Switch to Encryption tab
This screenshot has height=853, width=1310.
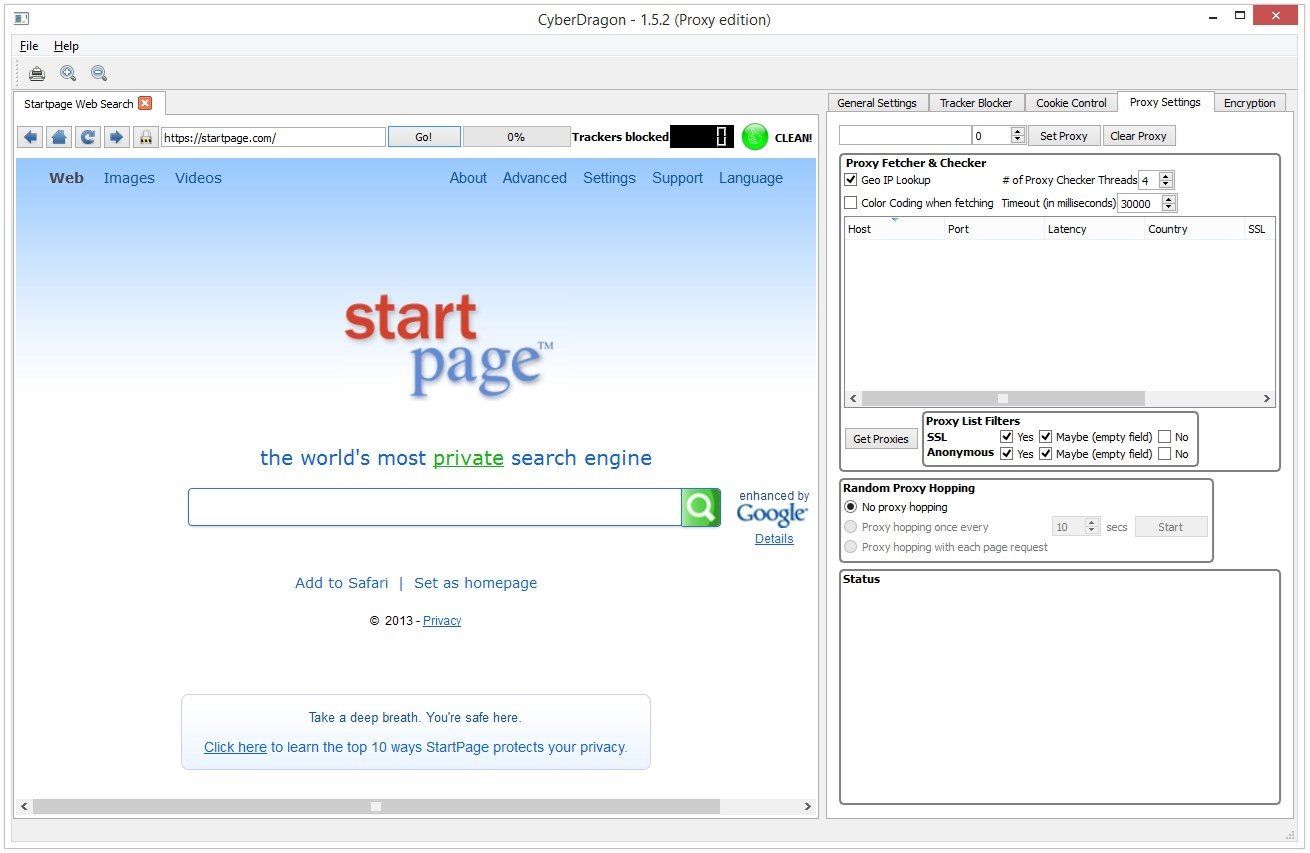1249,103
